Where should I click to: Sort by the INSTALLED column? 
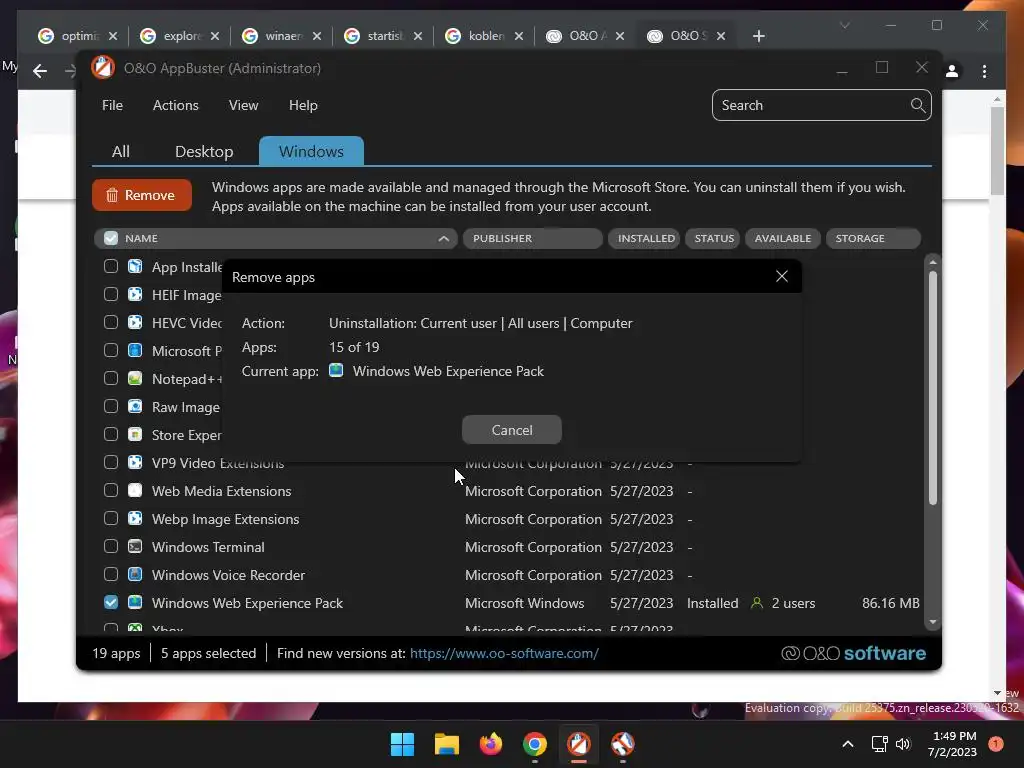tap(645, 238)
